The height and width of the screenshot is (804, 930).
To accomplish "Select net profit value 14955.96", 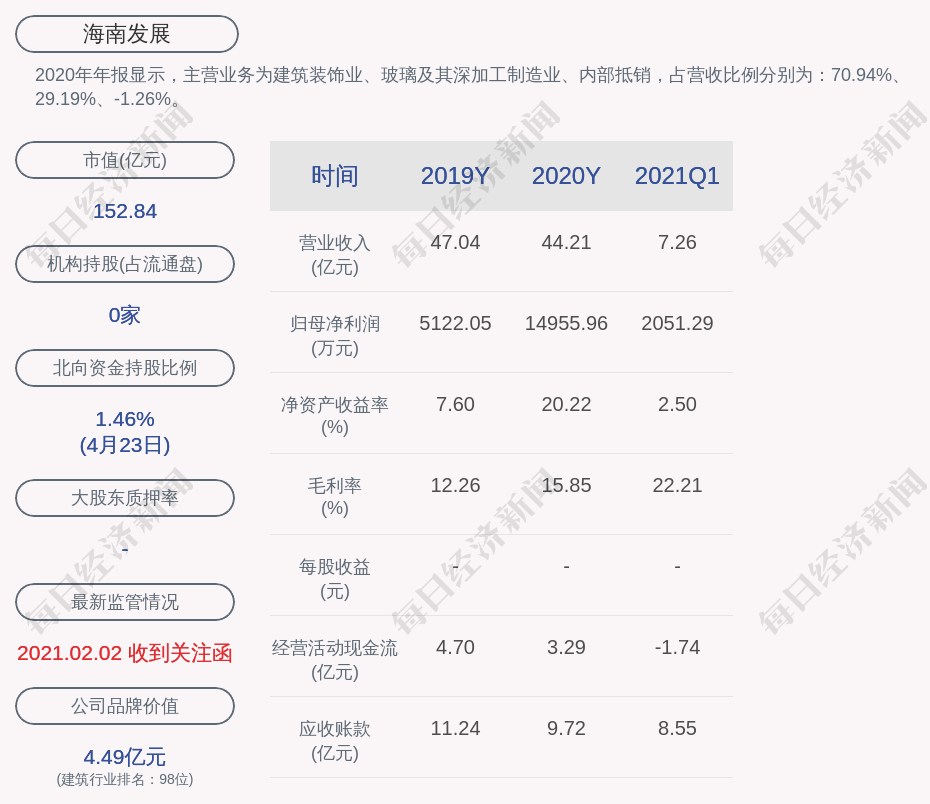I will coord(566,323).
